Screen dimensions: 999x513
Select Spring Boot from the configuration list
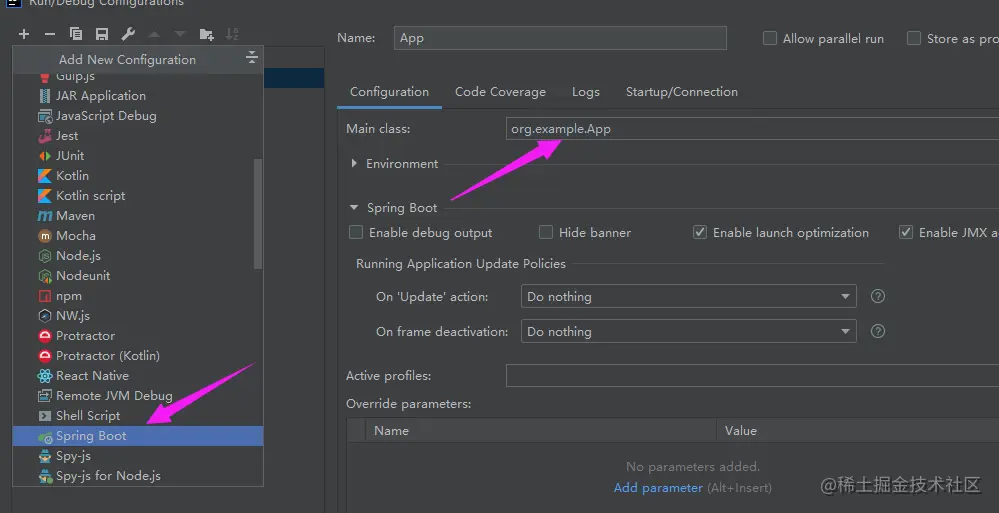click(x=91, y=435)
